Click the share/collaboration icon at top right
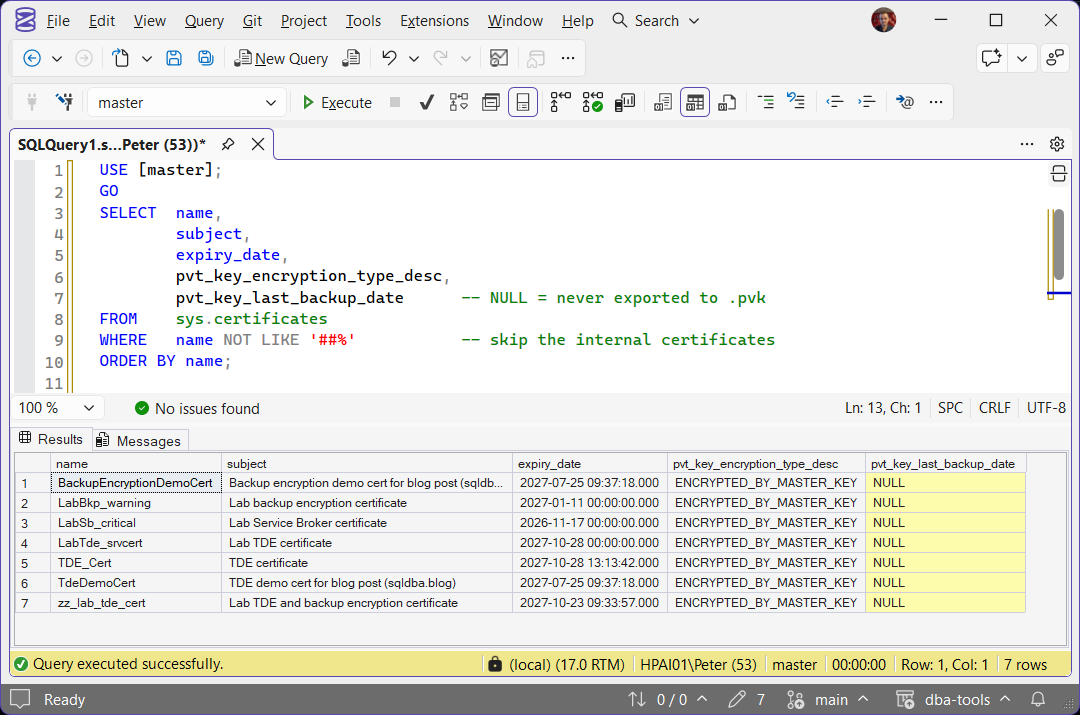Screen dimensions: 1080x715 [x=1055, y=59]
